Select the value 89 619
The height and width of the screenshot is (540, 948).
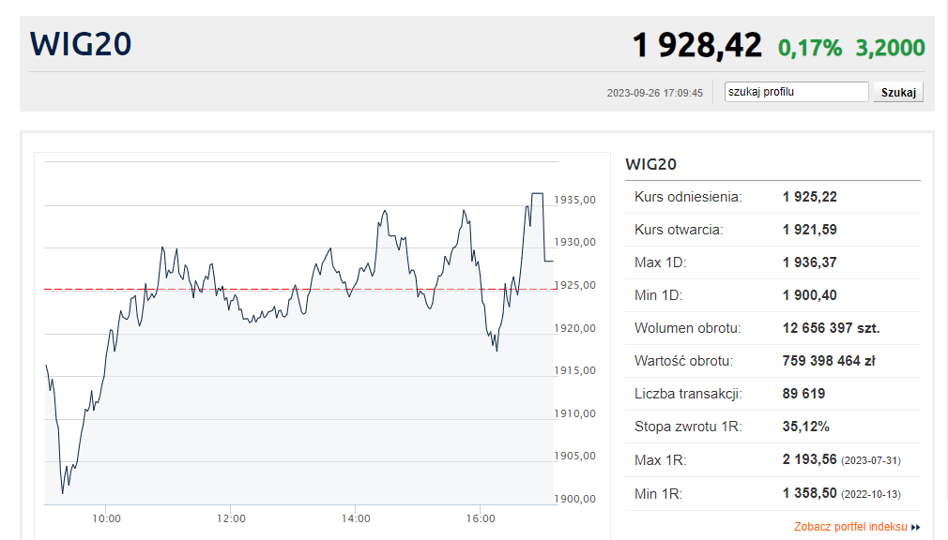pyautogui.click(x=804, y=394)
